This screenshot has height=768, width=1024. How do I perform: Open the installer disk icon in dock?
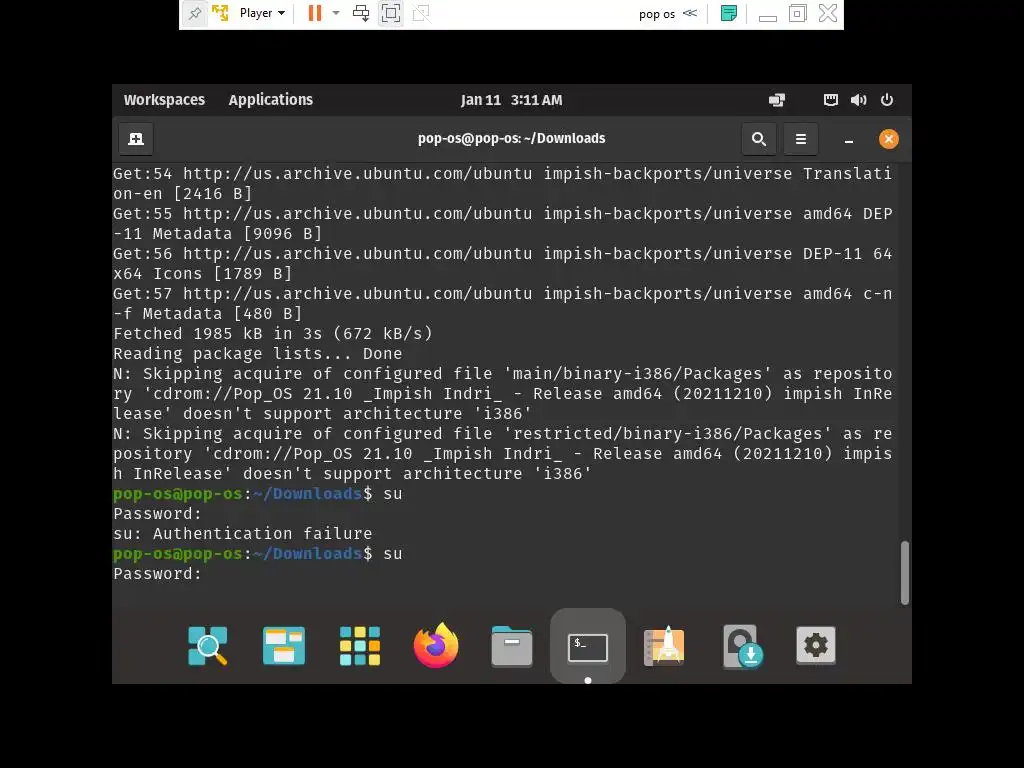[x=742, y=646]
